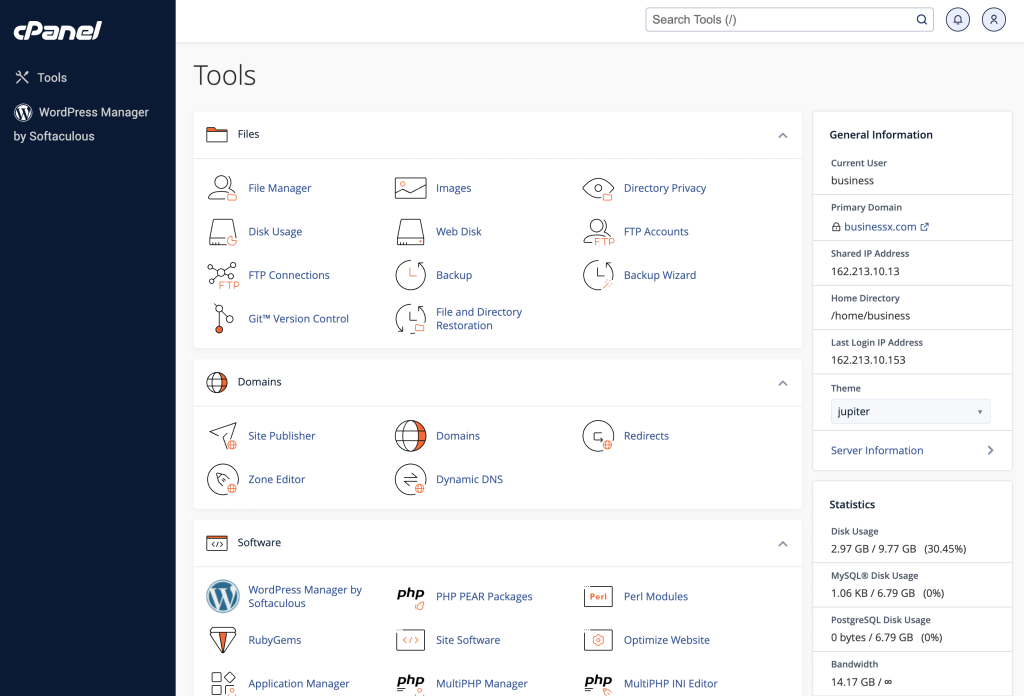Open the Directory Privacy link
The width and height of the screenshot is (1024, 696).
[x=664, y=188]
